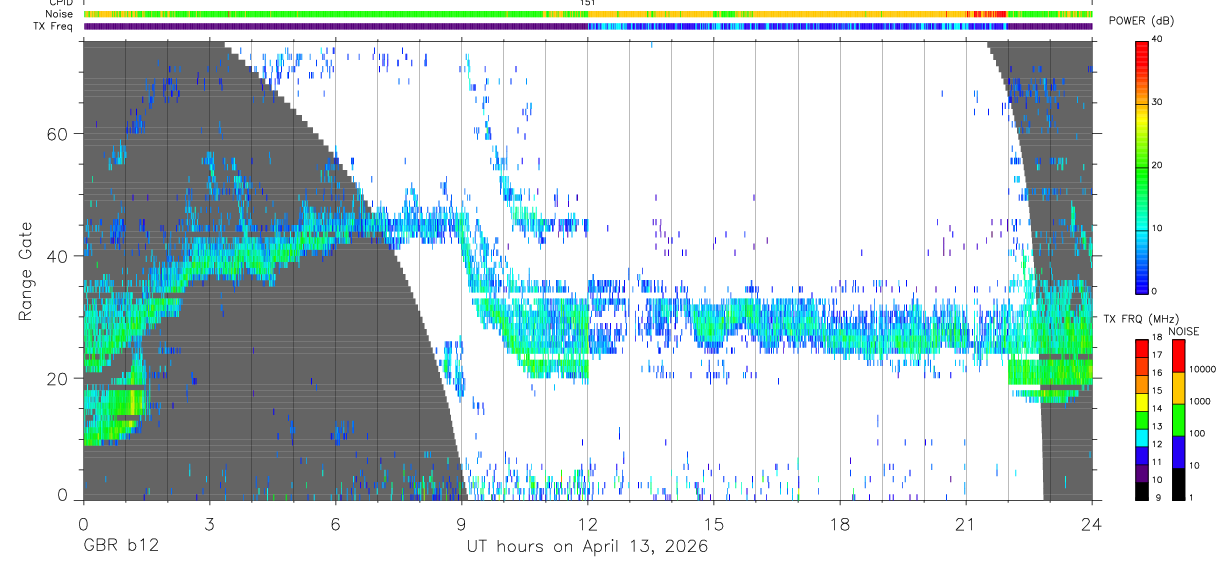Click the x-axis tick label '18'
The width and height of the screenshot is (1228, 567).
point(840,523)
